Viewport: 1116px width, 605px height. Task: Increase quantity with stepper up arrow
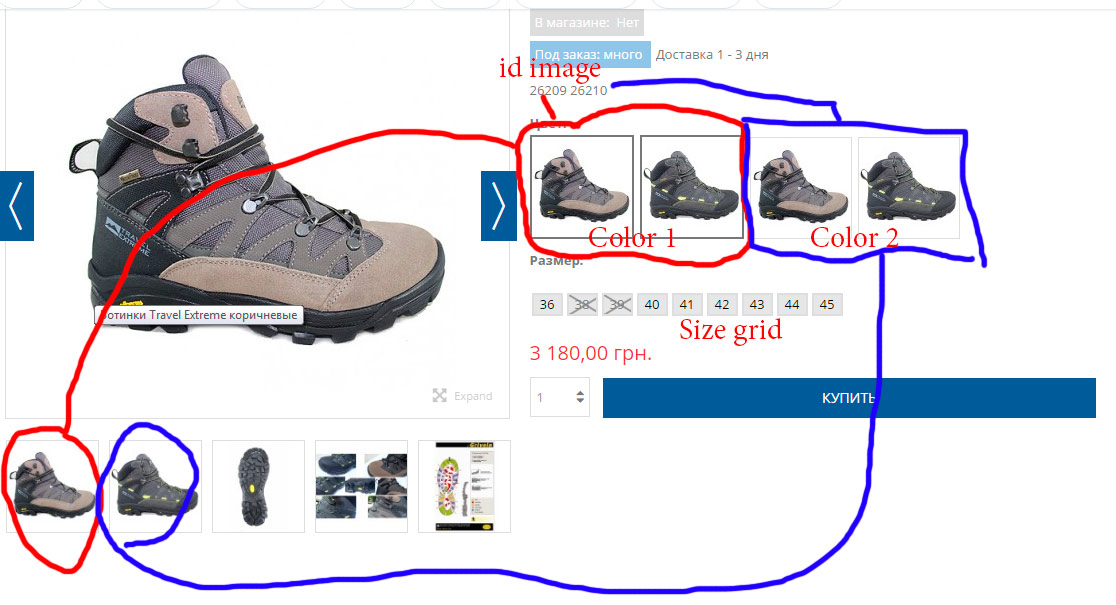click(580, 393)
